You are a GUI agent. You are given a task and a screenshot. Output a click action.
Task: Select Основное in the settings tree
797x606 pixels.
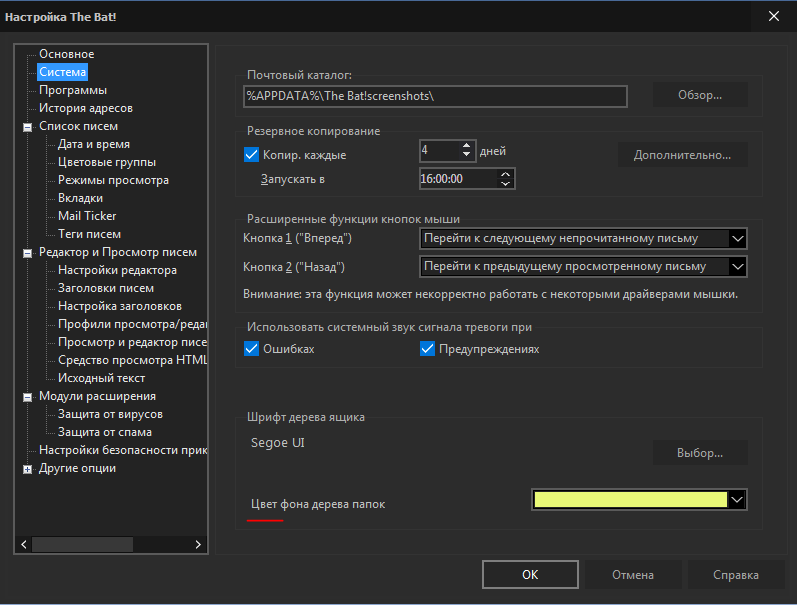point(67,54)
